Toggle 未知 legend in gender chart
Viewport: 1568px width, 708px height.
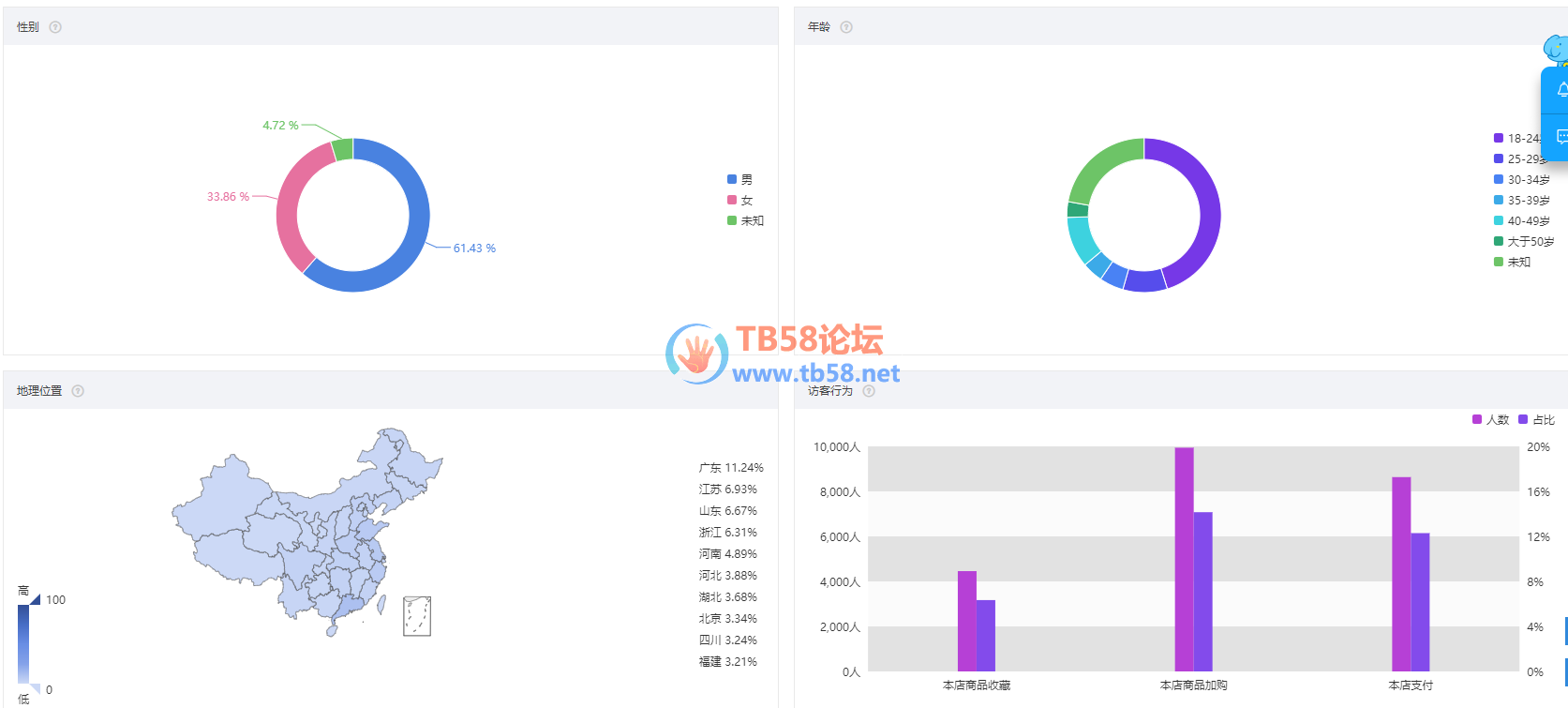pyautogui.click(x=745, y=220)
